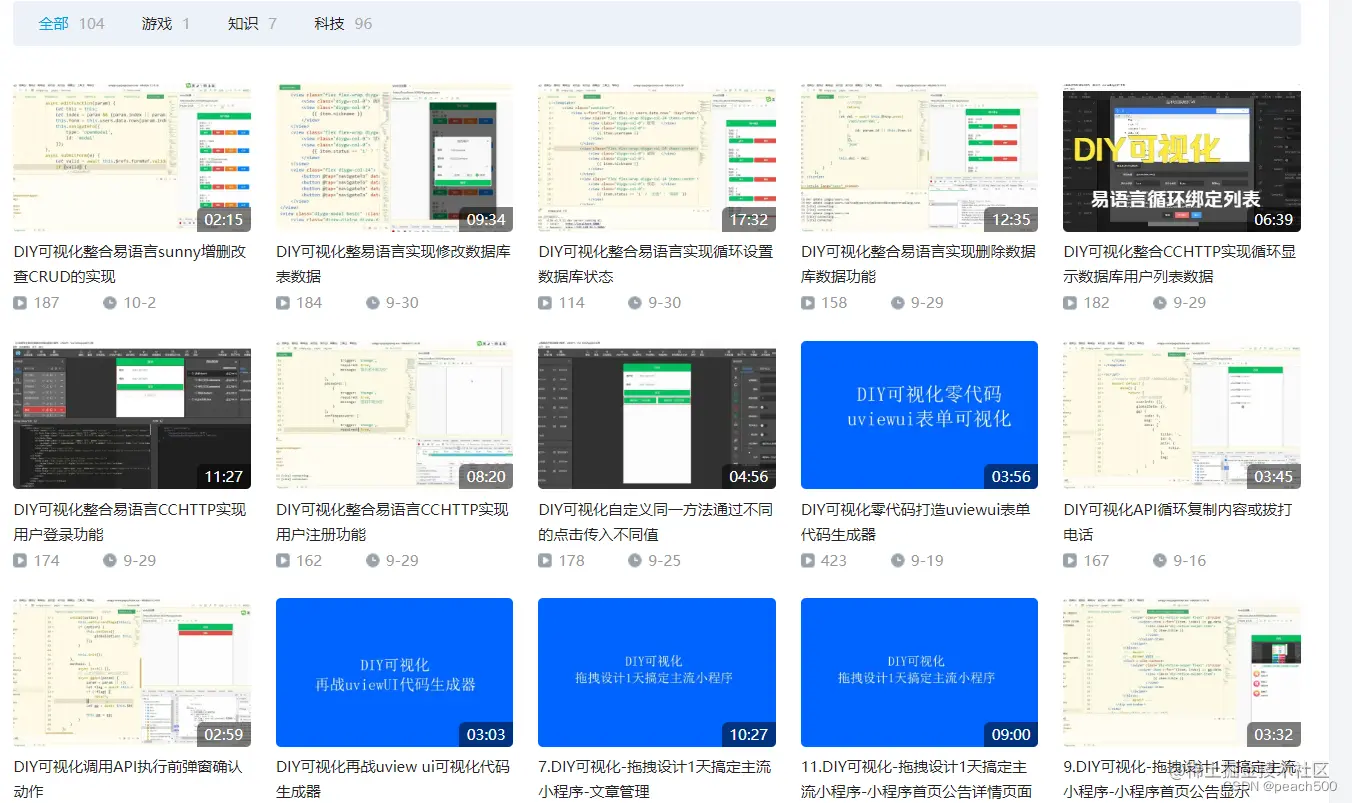Click the clock icon beside date 9-25
Viewport: 1352px width, 803px height.
636,560
